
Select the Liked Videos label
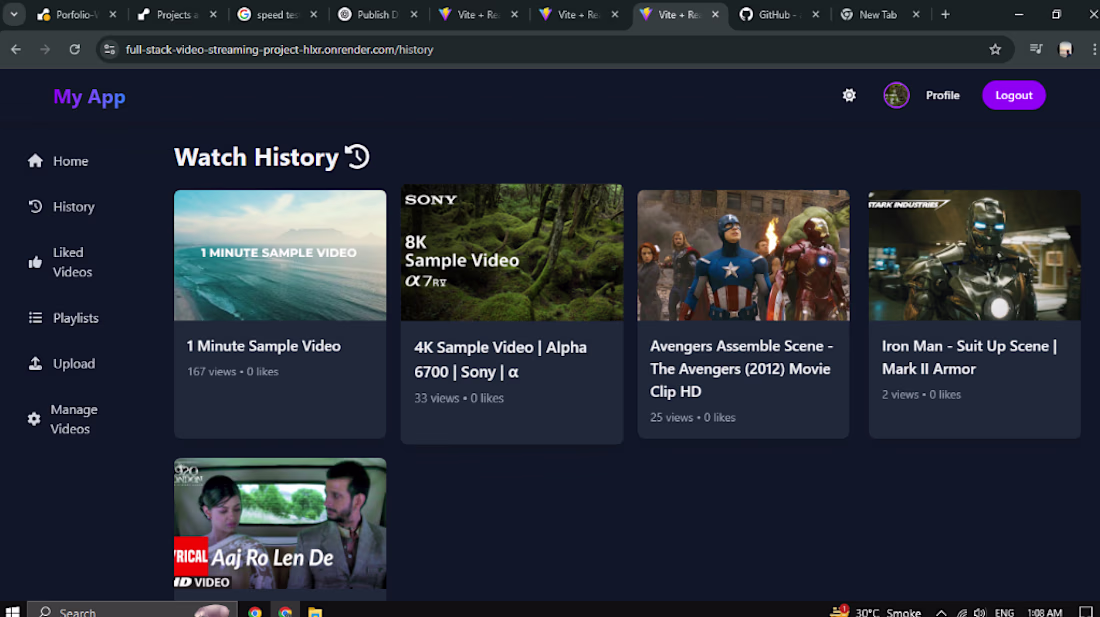pos(72,262)
